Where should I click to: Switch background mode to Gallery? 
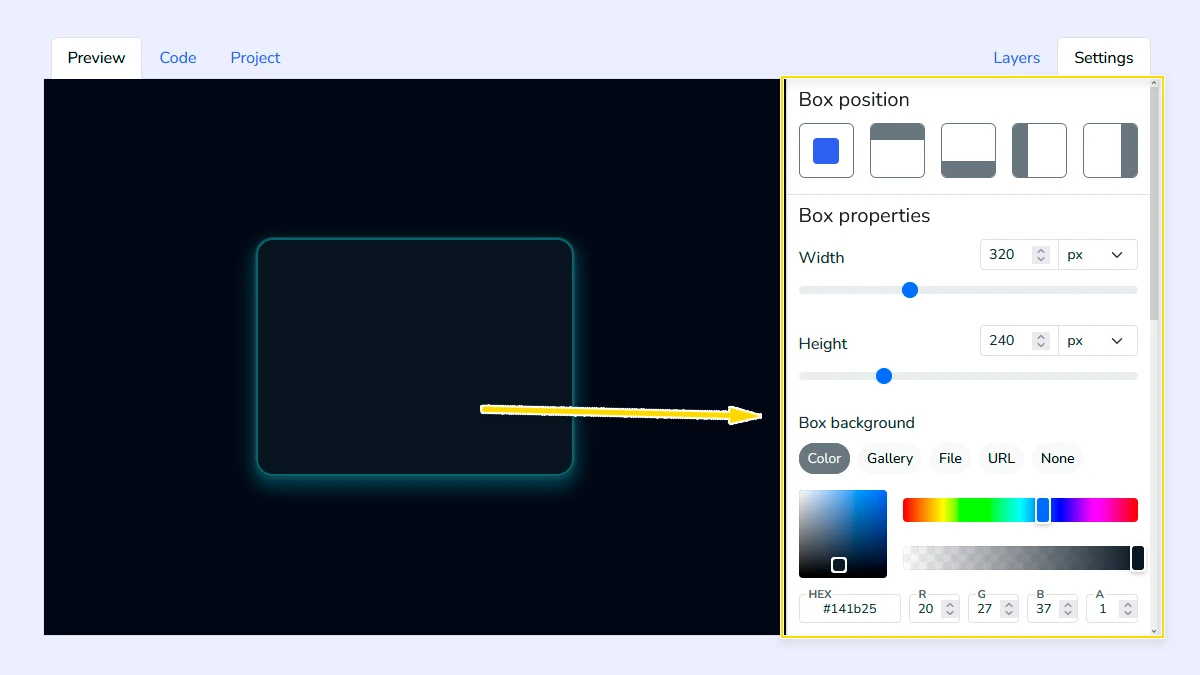coord(889,458)
